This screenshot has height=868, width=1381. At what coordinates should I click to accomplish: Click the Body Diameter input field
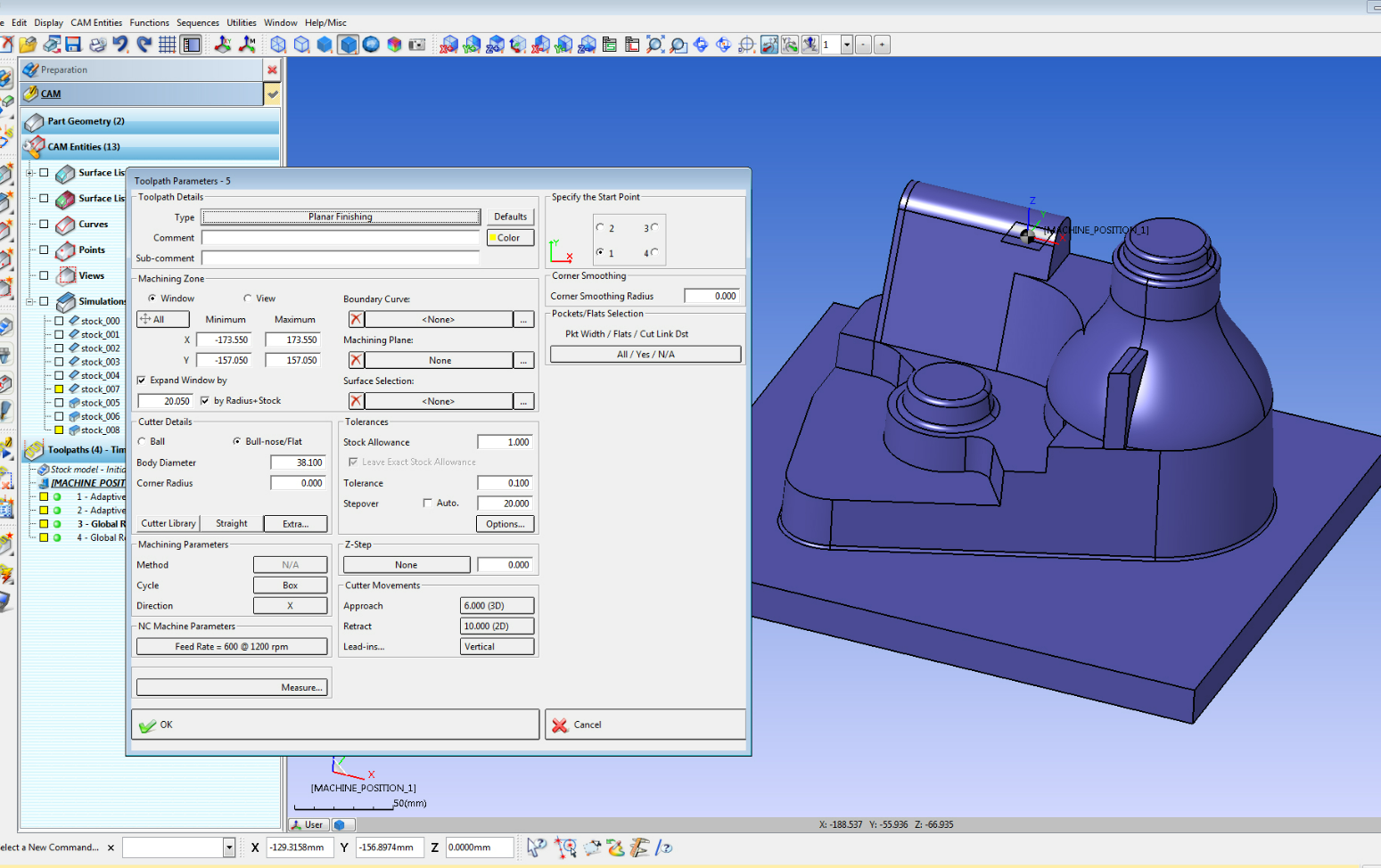click(298, 463)
